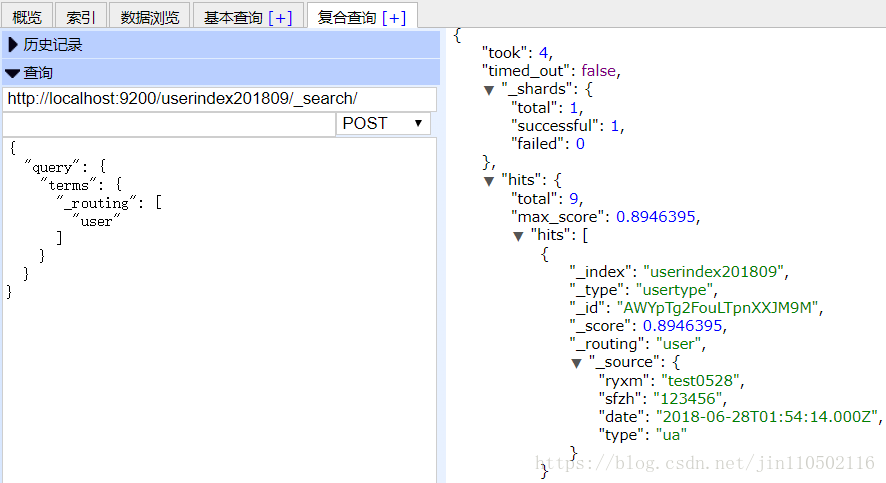The height and width of the screenshot is (483, 886).
Task: Collapse the inner "hits" array node
Action: [x=518, y=236]
